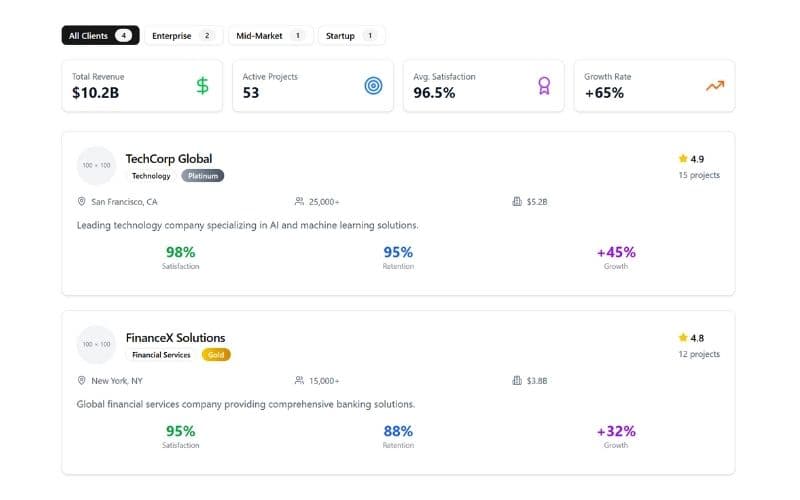Screen dimensions: 800x500
Task: Click the TechCorp Global star rating icon
Action: click(683, 158)
